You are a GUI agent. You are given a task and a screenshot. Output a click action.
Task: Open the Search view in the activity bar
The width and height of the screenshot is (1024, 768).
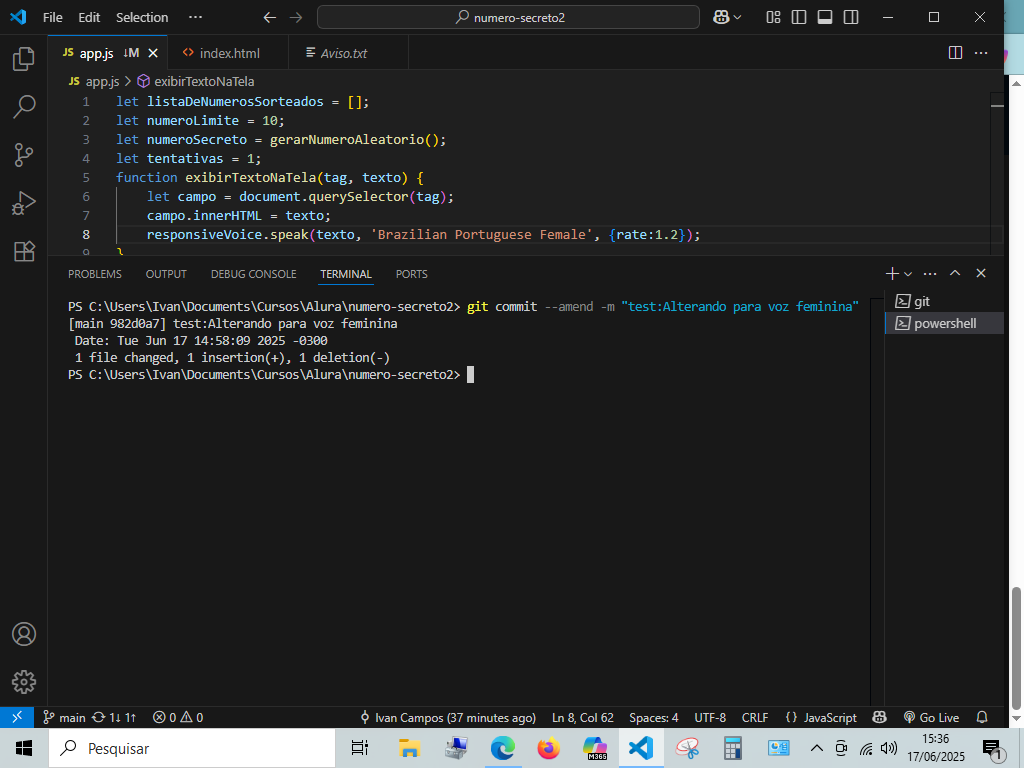tap(24, 106)
